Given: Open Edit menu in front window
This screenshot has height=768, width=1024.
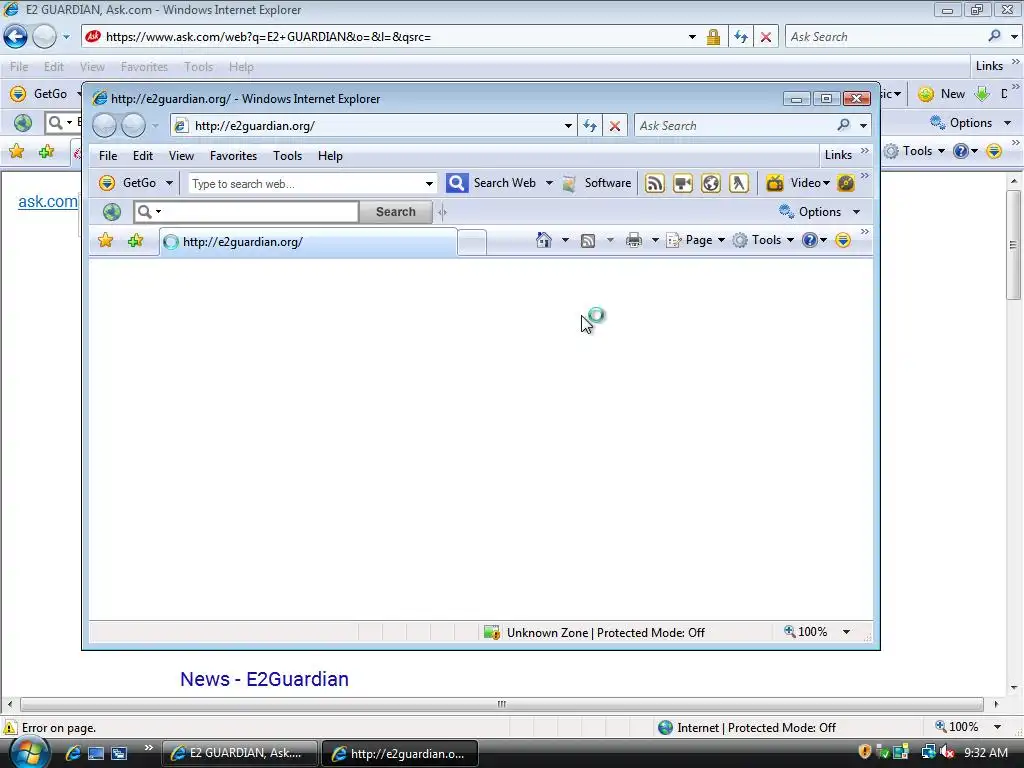Looking at the screenshot, I should [x=142, y=155].
